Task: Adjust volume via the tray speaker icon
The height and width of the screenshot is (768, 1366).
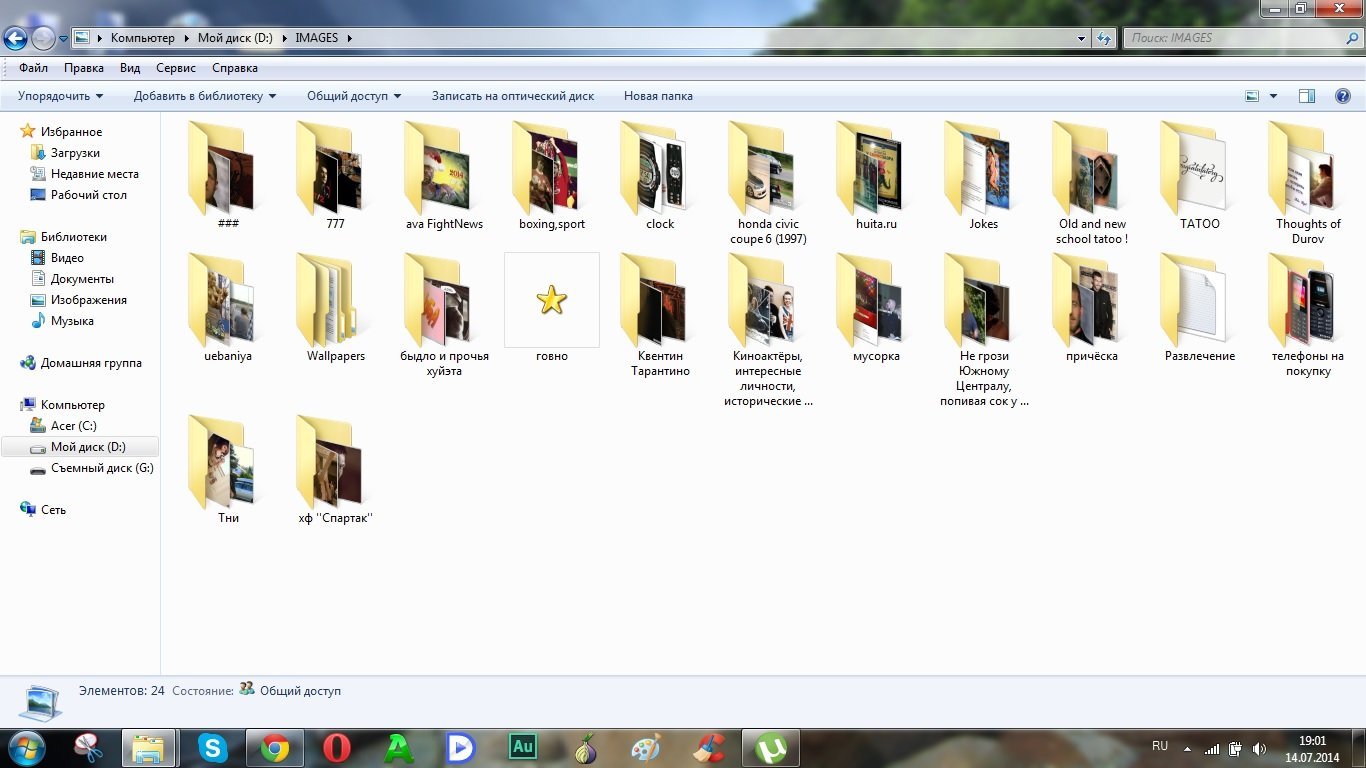Action: 1259,748
